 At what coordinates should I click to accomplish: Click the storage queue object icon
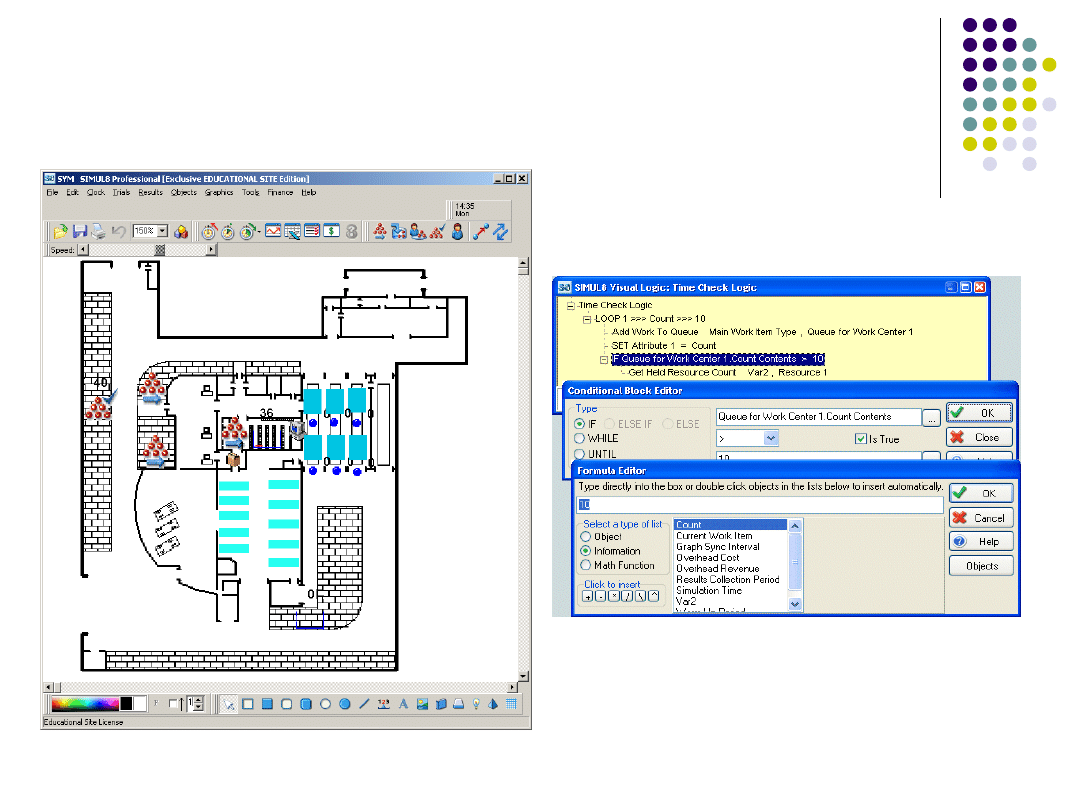(399, 231)
